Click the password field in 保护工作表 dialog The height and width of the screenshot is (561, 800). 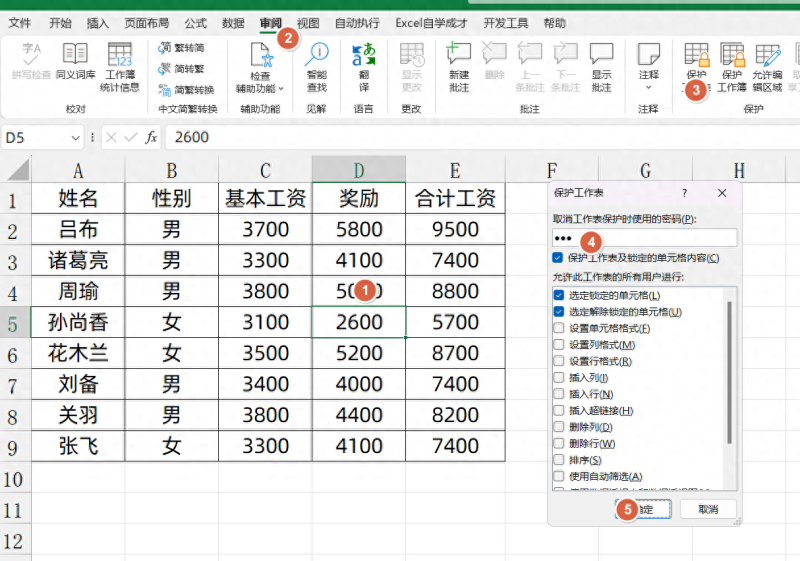coord(645,238)
